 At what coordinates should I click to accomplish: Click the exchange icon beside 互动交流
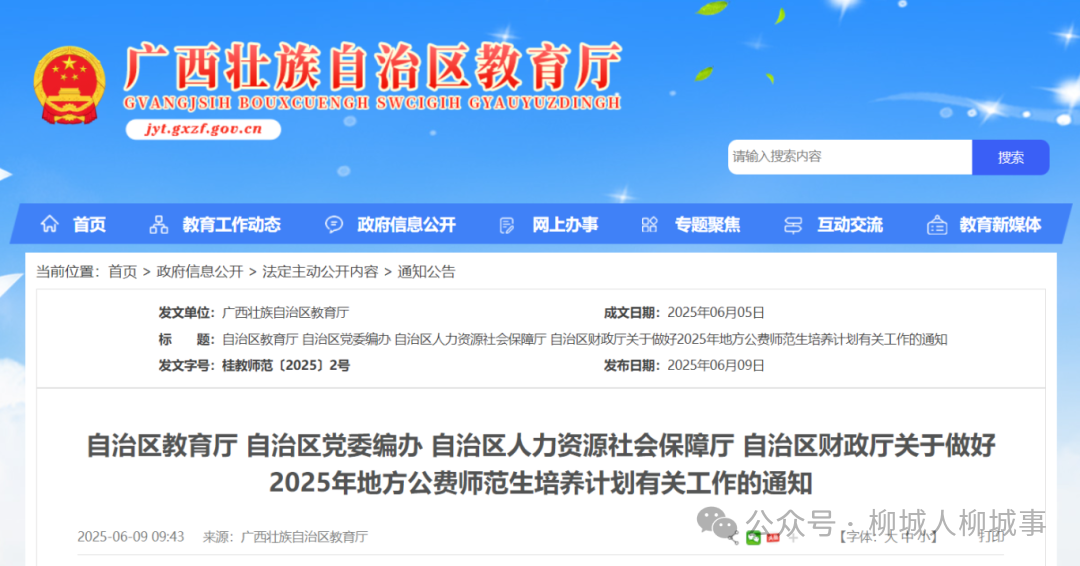click(x=793, y=225)
